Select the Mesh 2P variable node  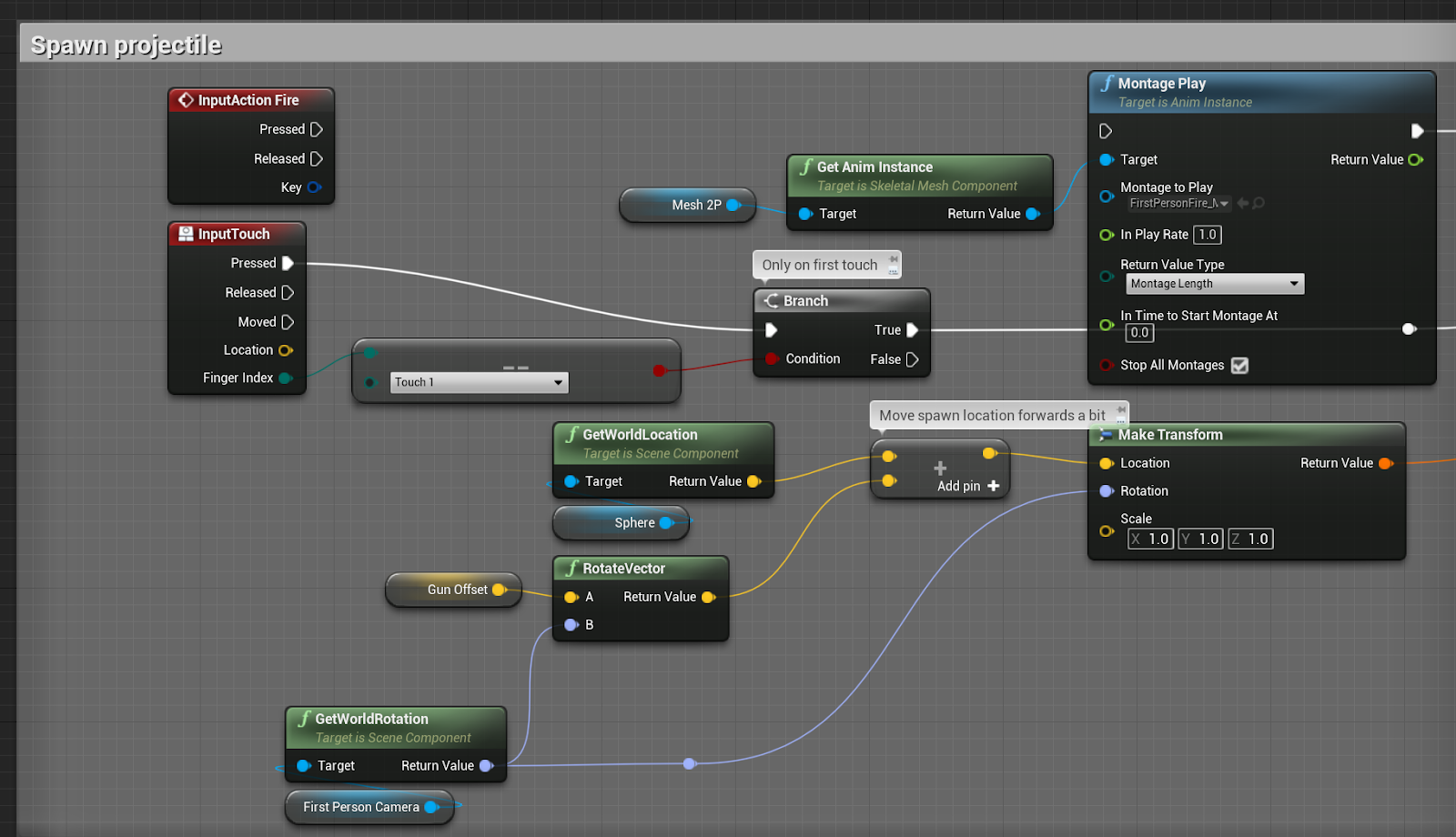click(x=688, y=205)
